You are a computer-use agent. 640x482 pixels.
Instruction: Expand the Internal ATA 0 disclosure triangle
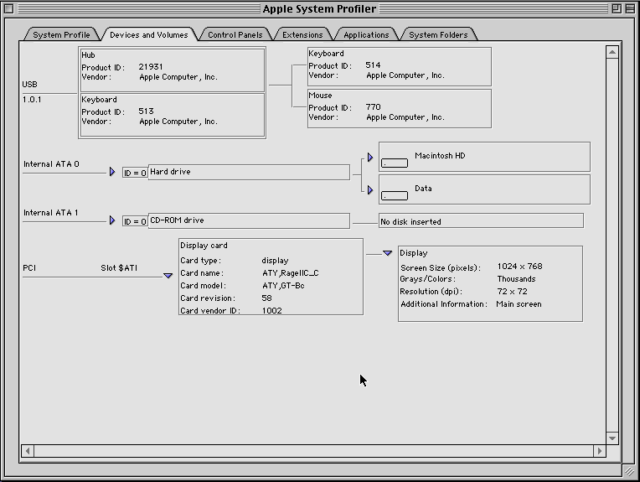click(112, 172)
